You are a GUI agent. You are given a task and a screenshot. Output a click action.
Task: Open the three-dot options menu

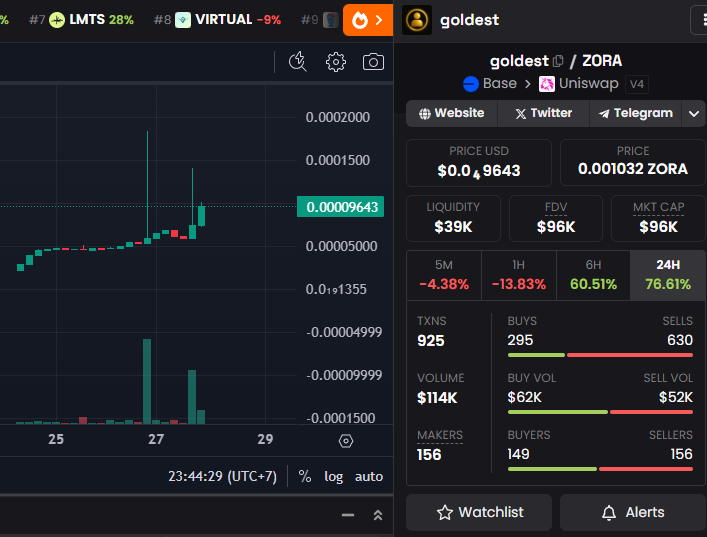(x=700, y=20)
